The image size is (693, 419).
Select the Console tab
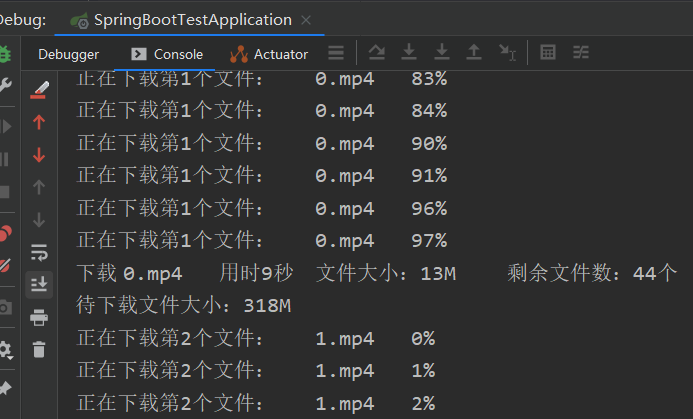click(167, 54)
